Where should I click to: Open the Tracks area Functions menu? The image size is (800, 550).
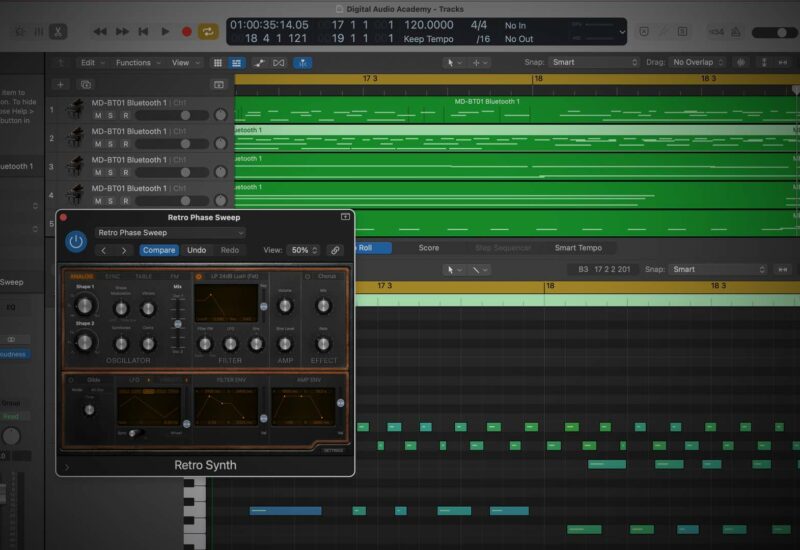tap(138, 62)
